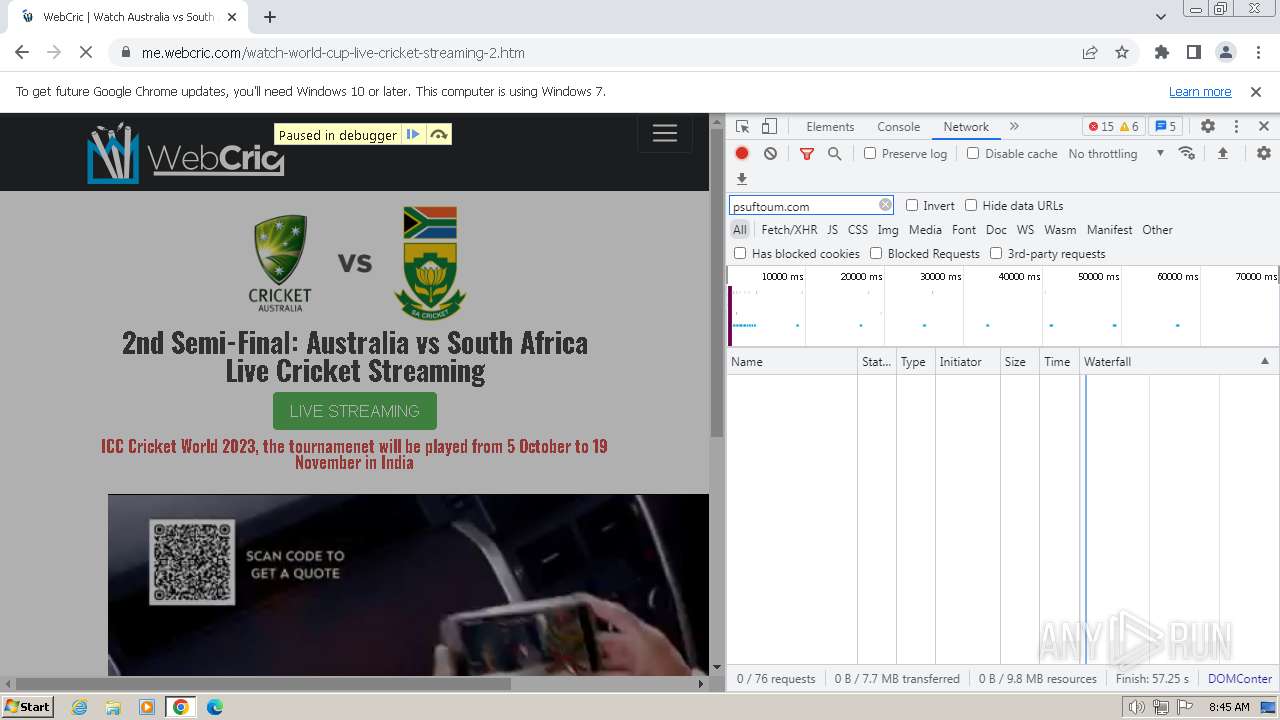
Task: Step over next function call
Action: [439, 135]
